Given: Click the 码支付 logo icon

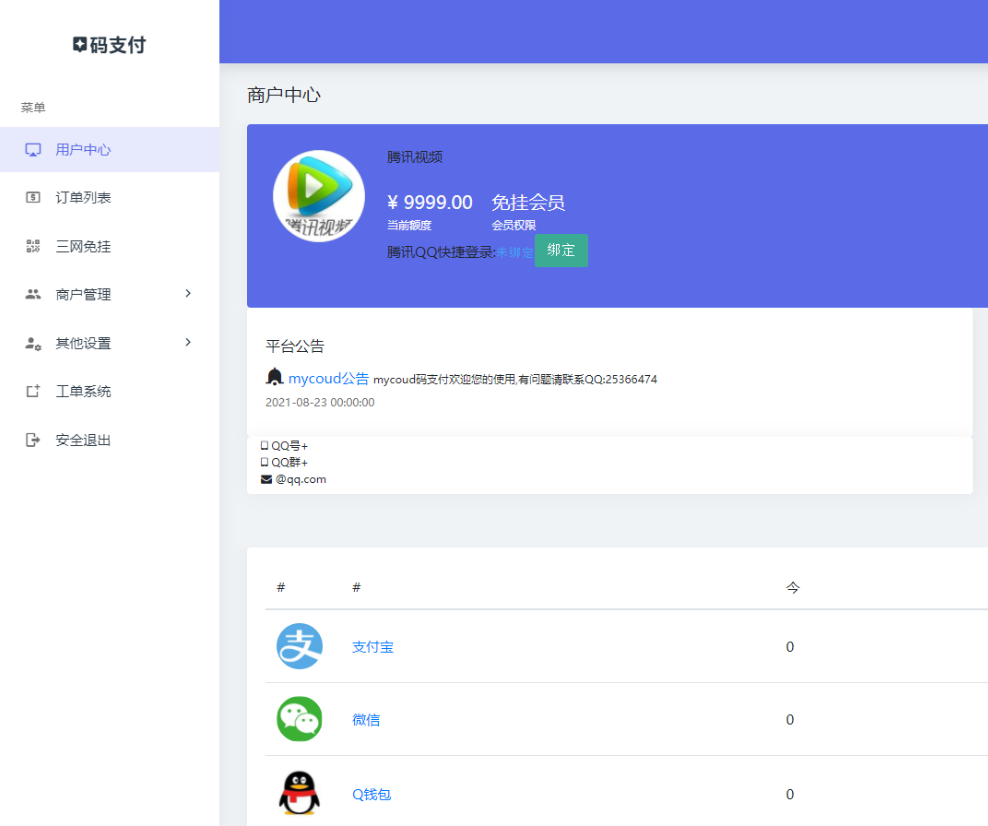Looking at the screenshot, I should (79, 45).
